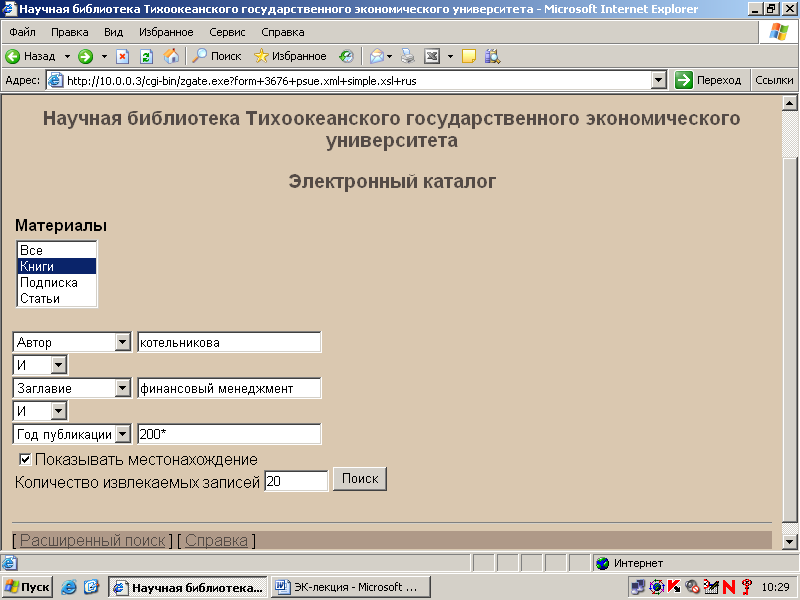Screen dimensions: 800x600
Task: Click the Ссылки links toolbar label
Action: click(x=774, y=80)
